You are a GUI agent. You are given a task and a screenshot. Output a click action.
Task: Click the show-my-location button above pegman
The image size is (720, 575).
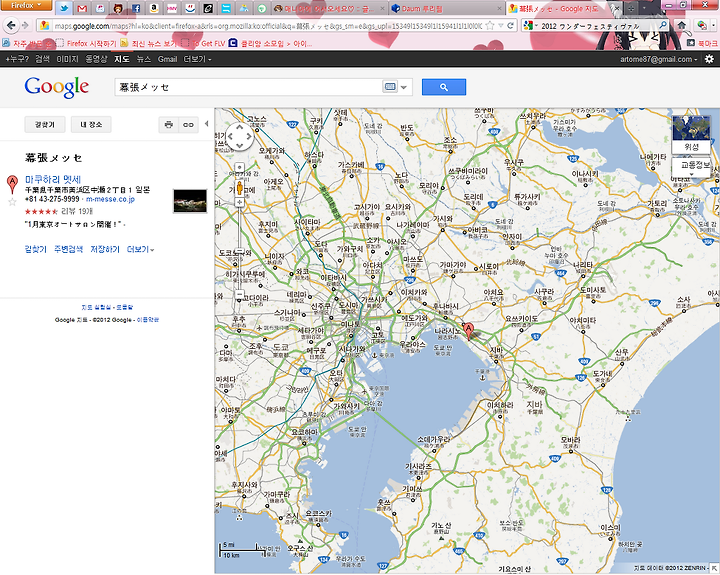239,167
